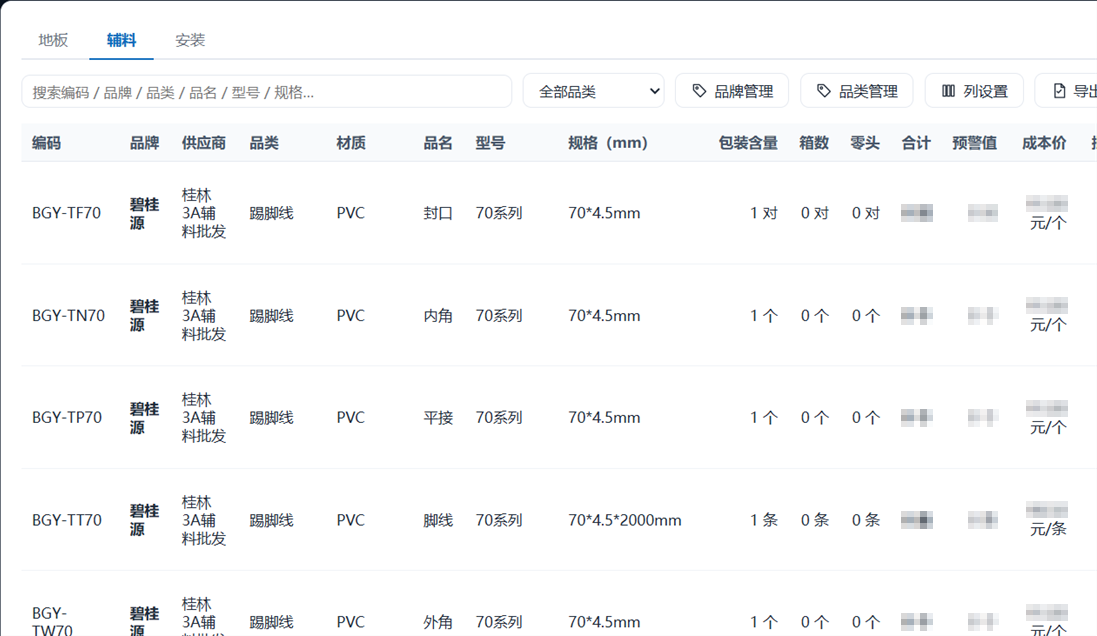The image size is (1097, 636).
Task: Click the tag icon in 品牌管理
Action: click(x=699, y=91)
